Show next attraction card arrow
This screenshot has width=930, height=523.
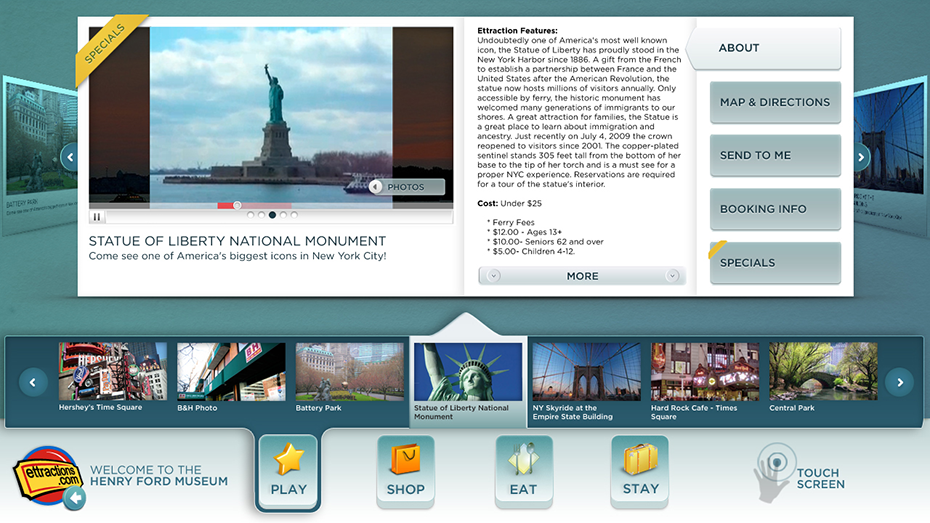[861, 157]
